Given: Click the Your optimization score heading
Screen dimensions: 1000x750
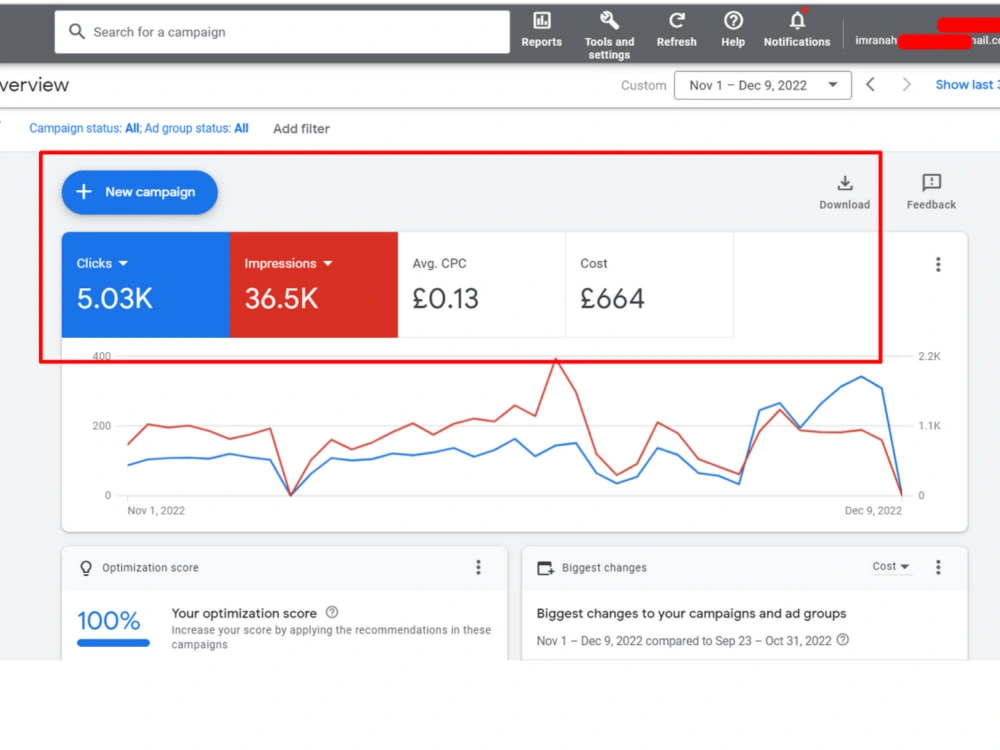Looking at the screenshot, I should pos(244,613).
